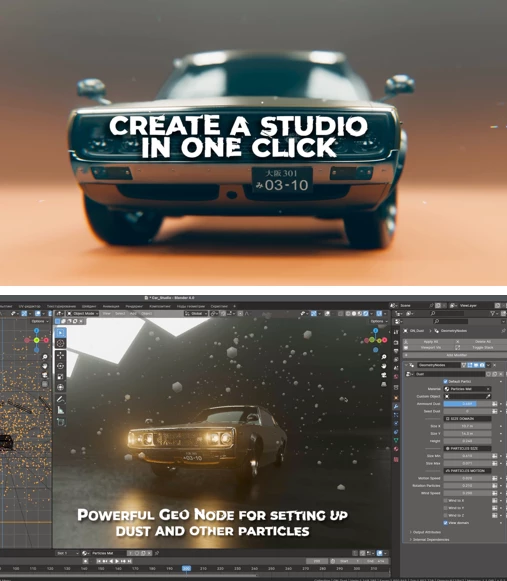Open the Select menu in viewport header
This screenshot has width=507, height=581.
pos(120,313)
